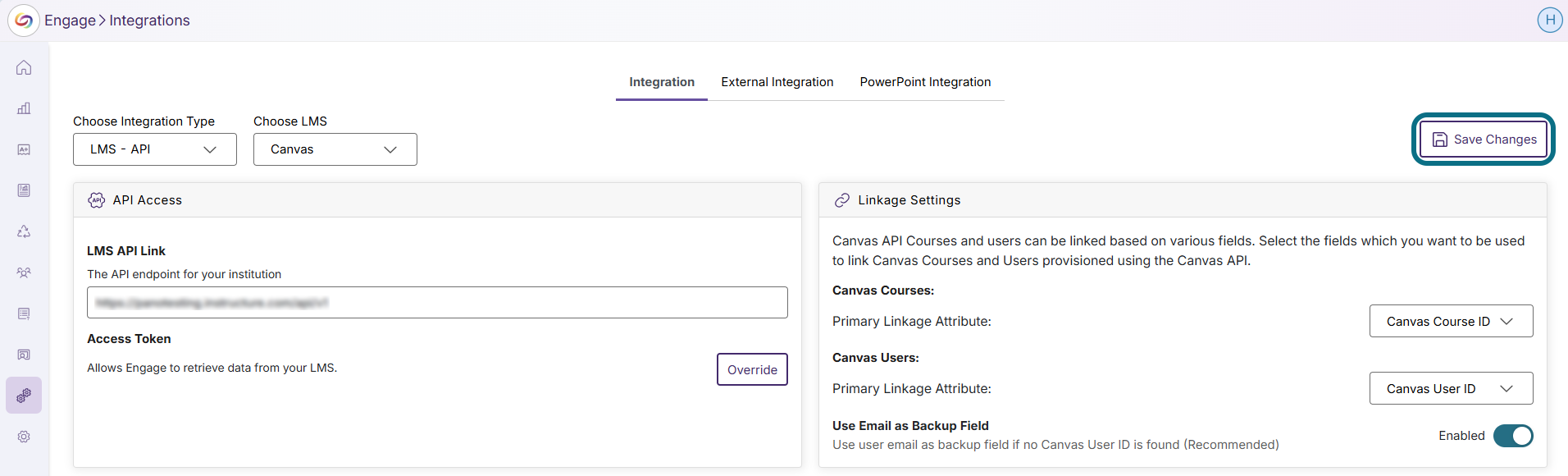1568x476 pixels.
Task: Click the Access Token heading
Action: [x=129, y=339]
